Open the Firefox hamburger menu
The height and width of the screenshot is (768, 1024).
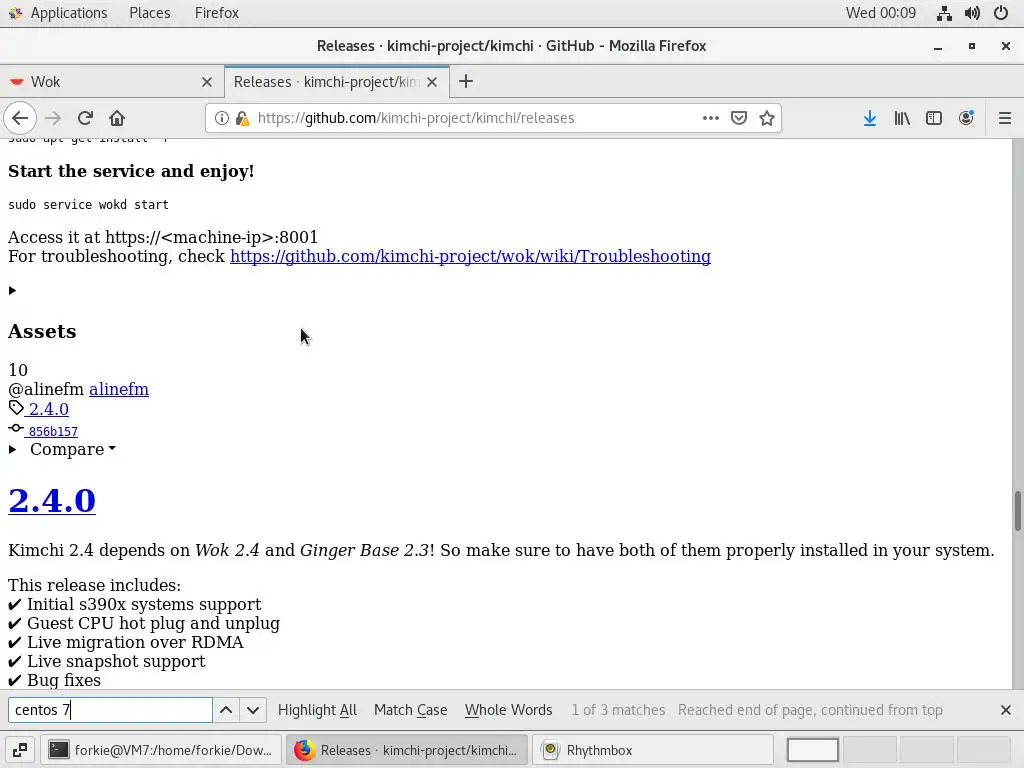pyautogui.click(x=1004, y=118)
